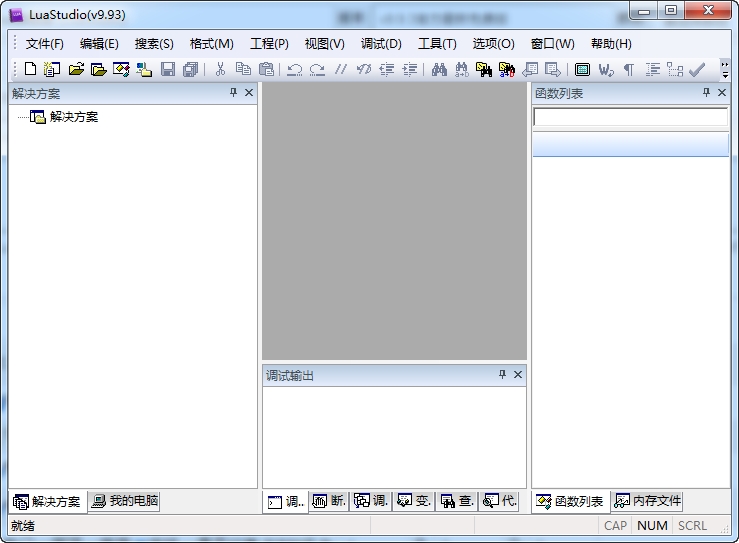The width and height of the screenshot is (739, 543).
Task: Toggle the show paragraph marks icon
Action: pyautogui.click(x=629, y=69)
